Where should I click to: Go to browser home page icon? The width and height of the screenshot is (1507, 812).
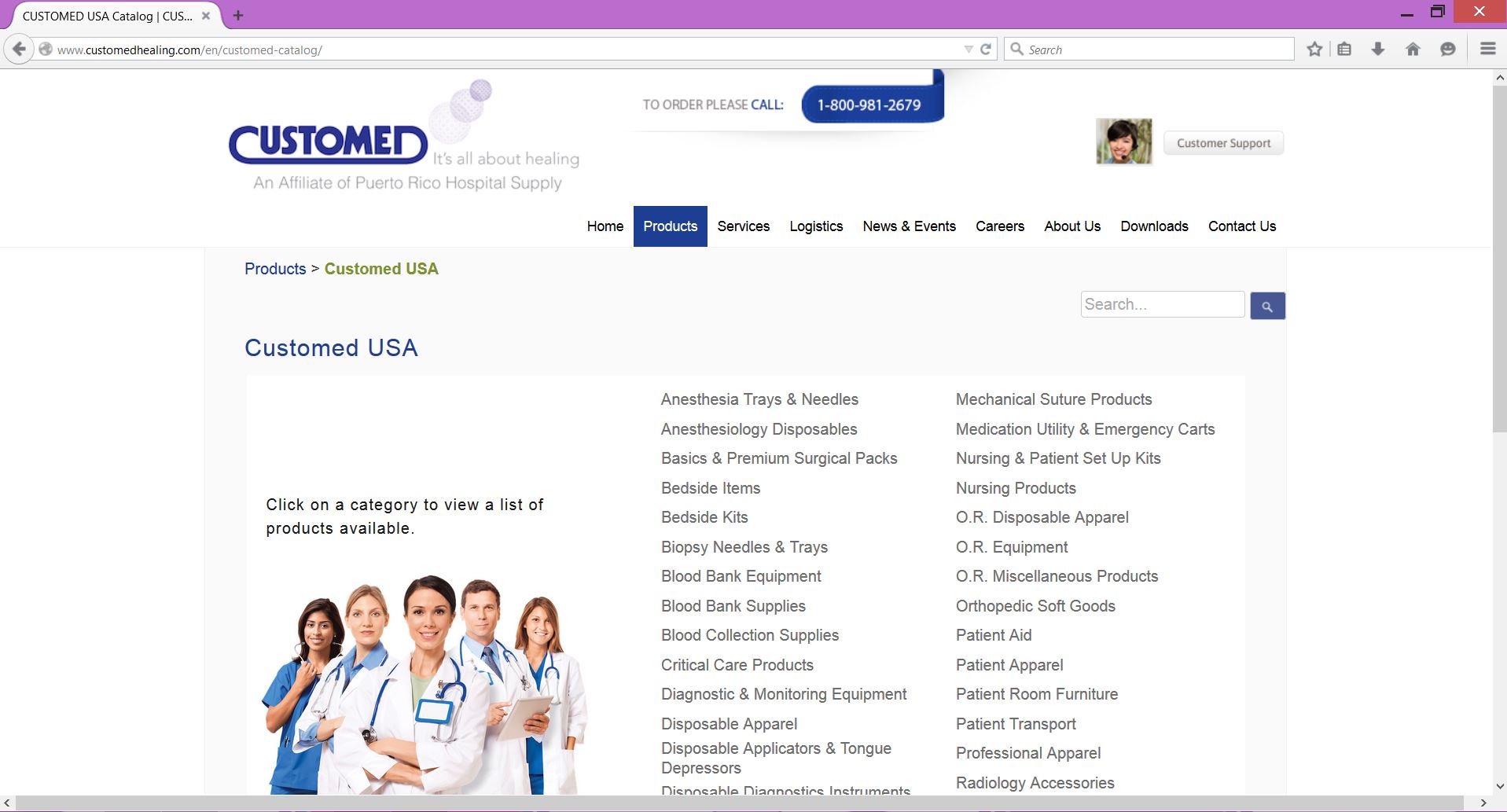point(1413,50)
